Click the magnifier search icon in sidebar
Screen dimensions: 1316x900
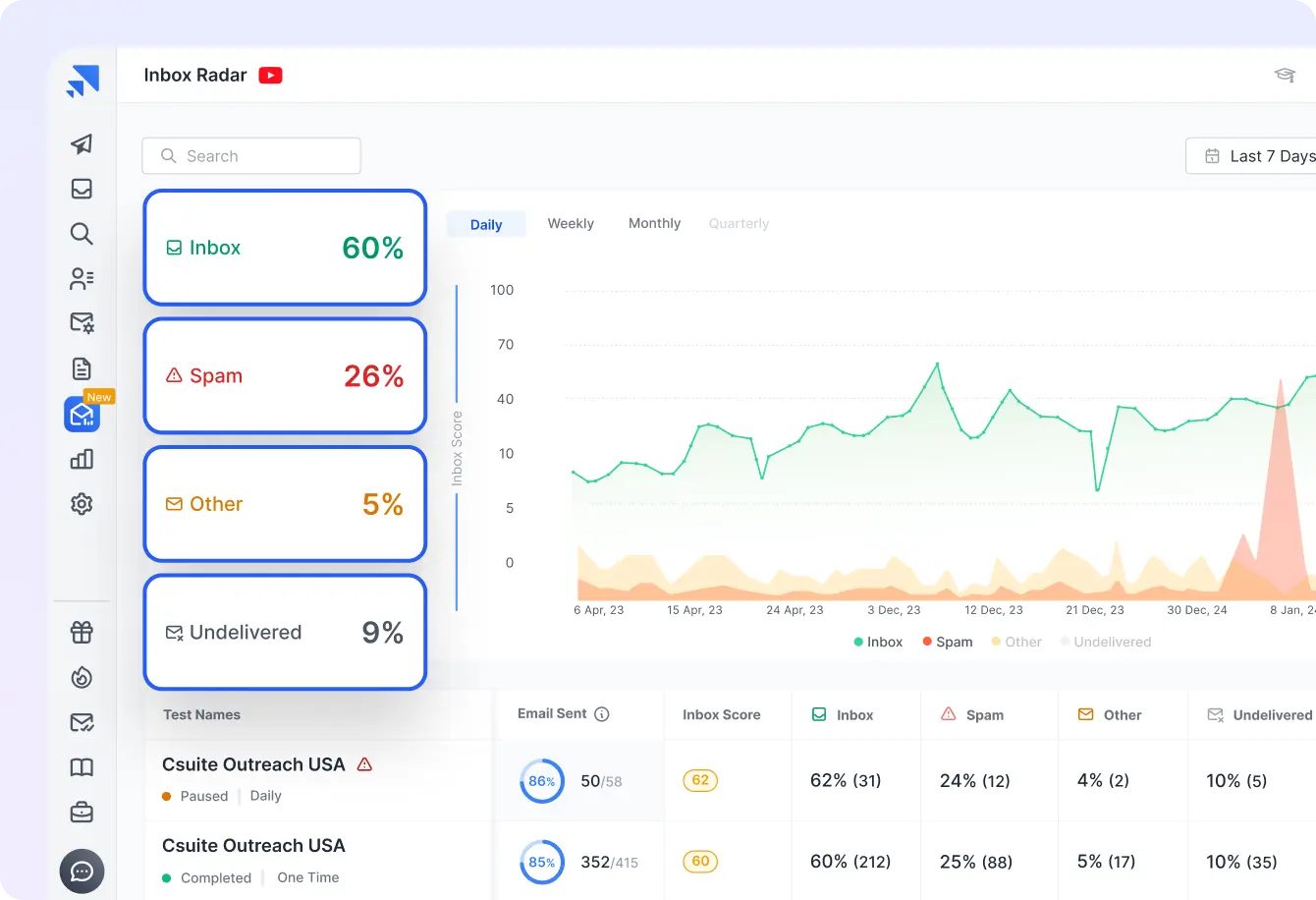click(x=82, y=234)
